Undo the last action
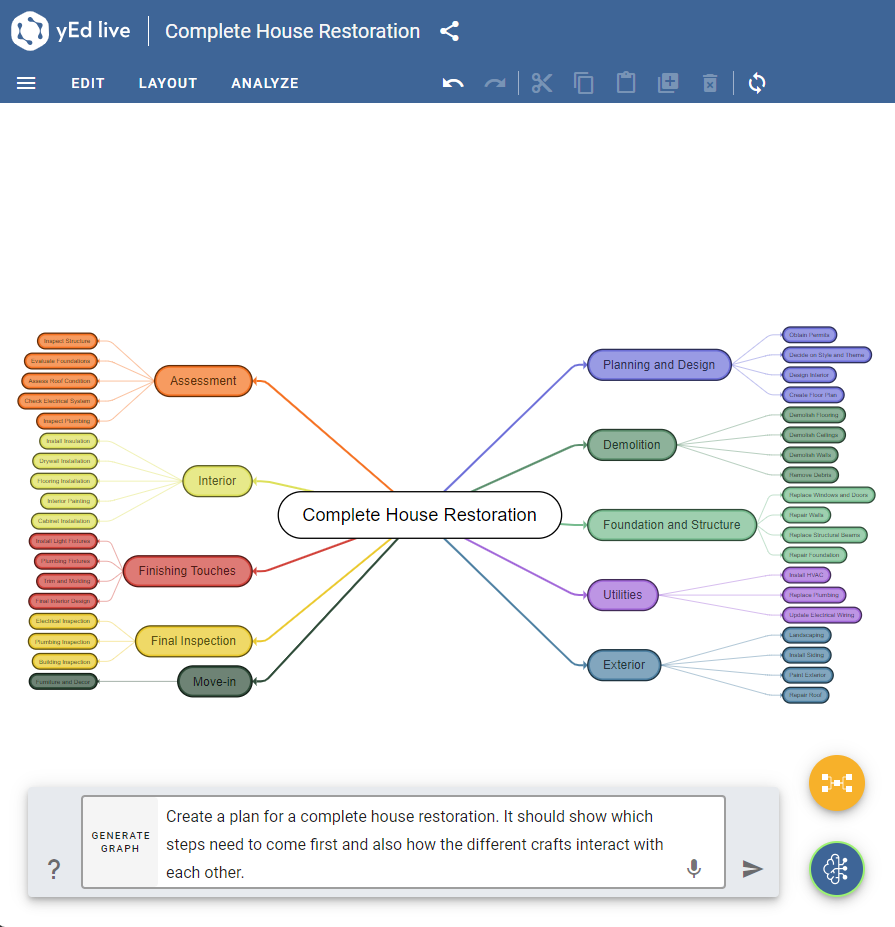 (x=453, y=83)
